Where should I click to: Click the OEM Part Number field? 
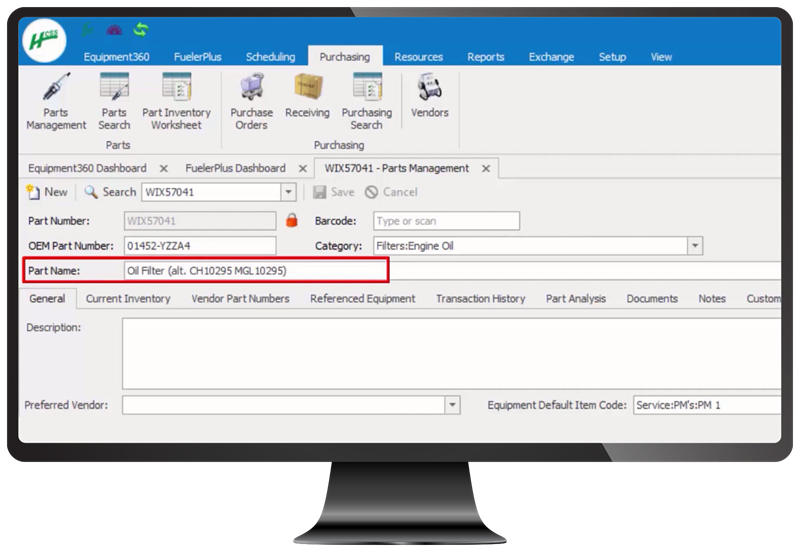pyautogui.click(x=200, y=246)
